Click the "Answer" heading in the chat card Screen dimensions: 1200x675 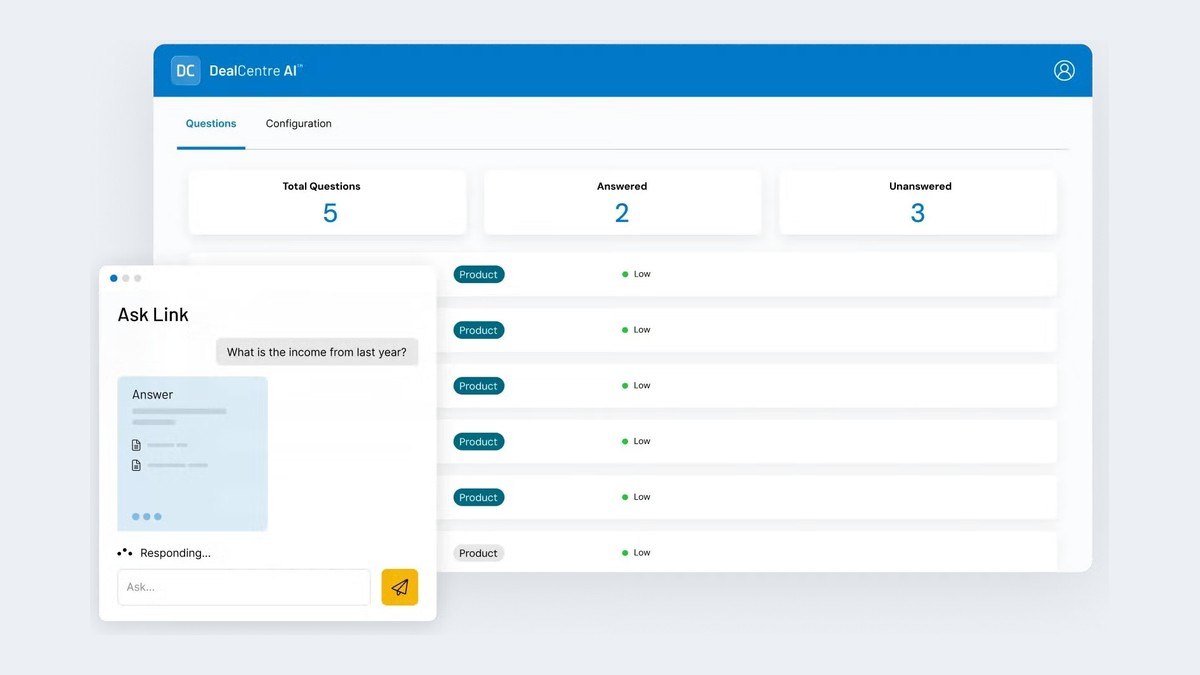tap(152, 395)
